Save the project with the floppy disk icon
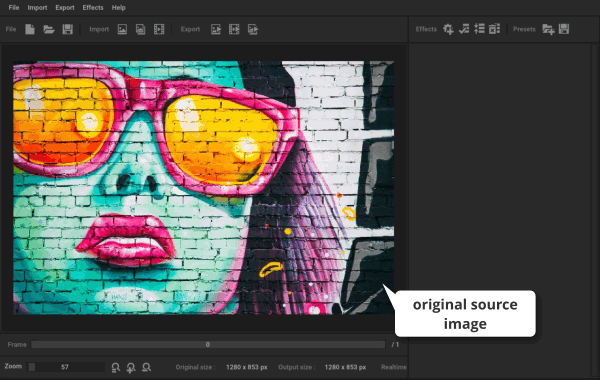600x380 pixels. [67, 29]
